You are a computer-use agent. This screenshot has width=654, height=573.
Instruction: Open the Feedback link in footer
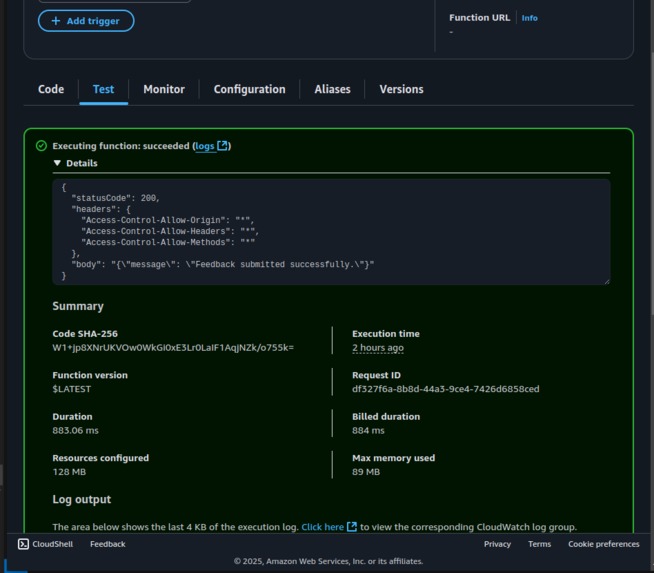108,544
